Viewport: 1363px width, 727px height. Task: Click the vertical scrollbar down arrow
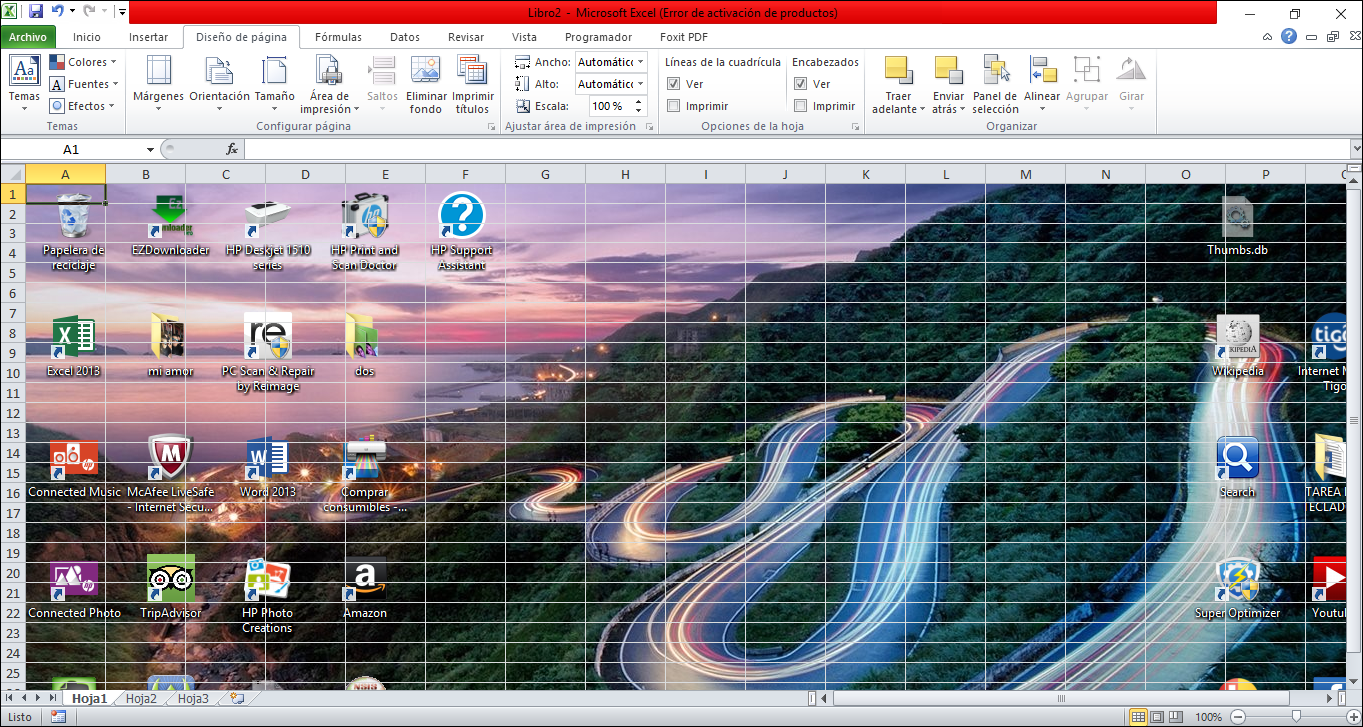click(1355, 682)
